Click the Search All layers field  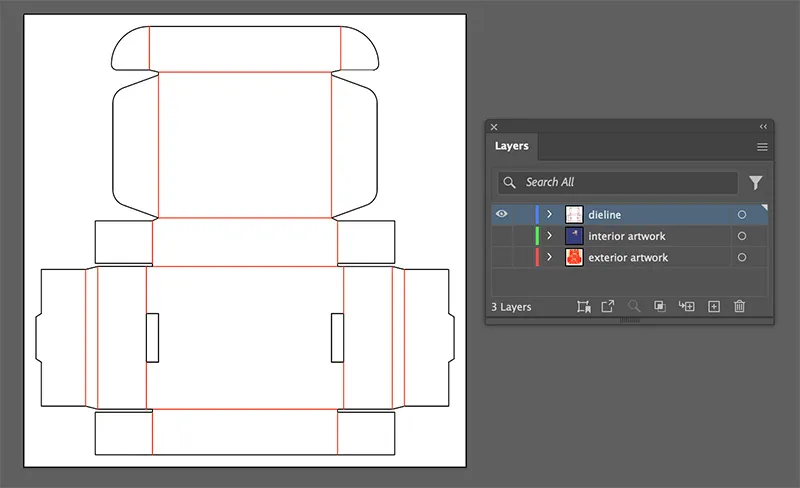628,183
